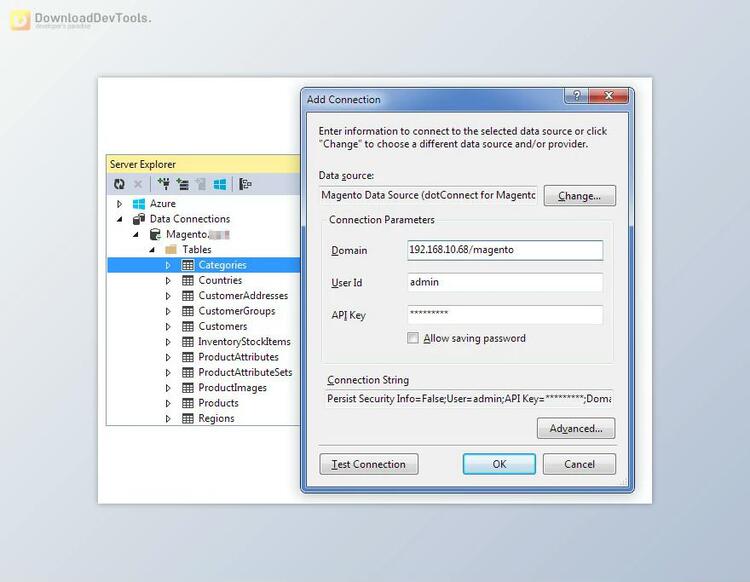Image resolution: width=750 pixels, height=582 pixels.
Task: Collapse the Data Connections node
Action: click(120, 219)
